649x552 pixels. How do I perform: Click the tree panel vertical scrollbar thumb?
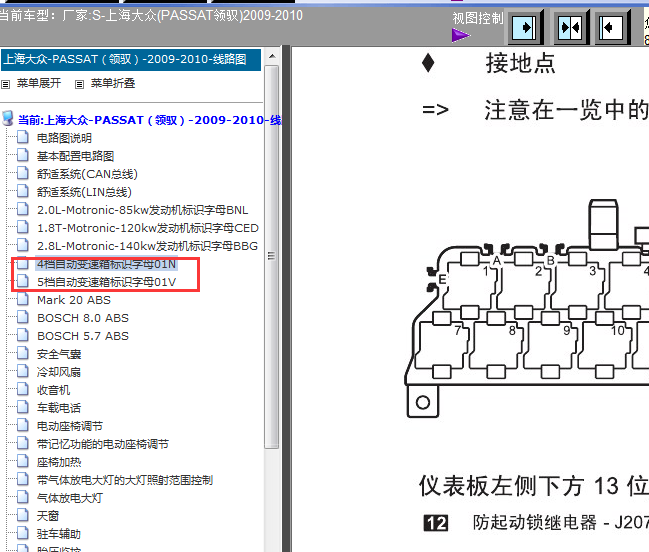(272, 256)
